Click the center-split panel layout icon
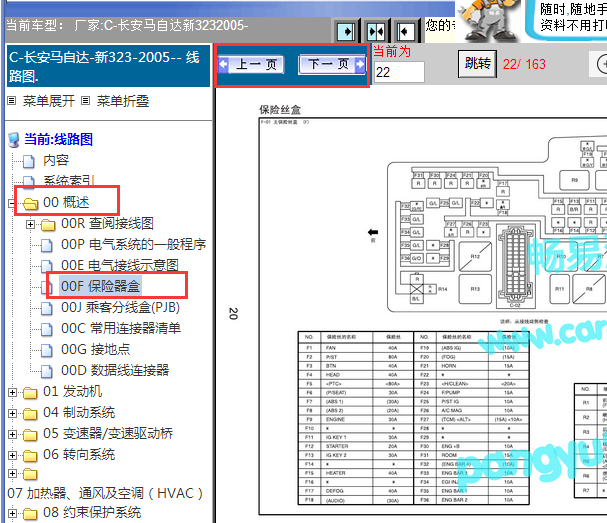 376,31
